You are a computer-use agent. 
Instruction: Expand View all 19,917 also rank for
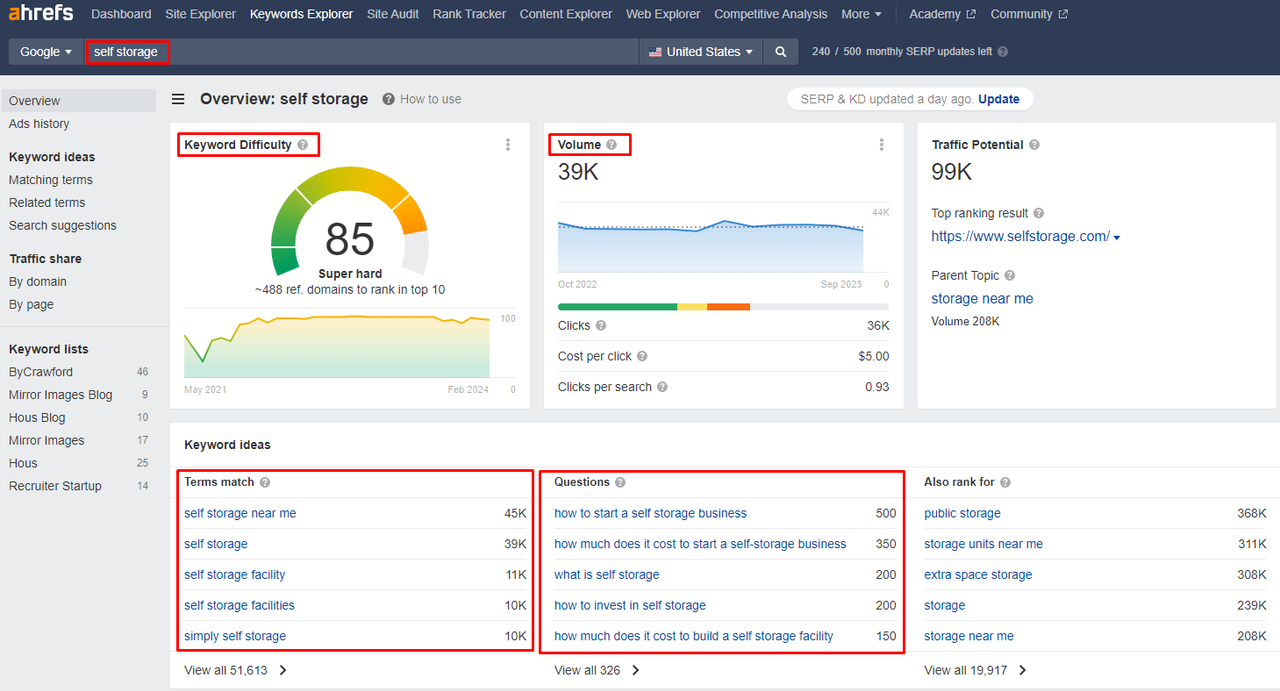[975, 670]
